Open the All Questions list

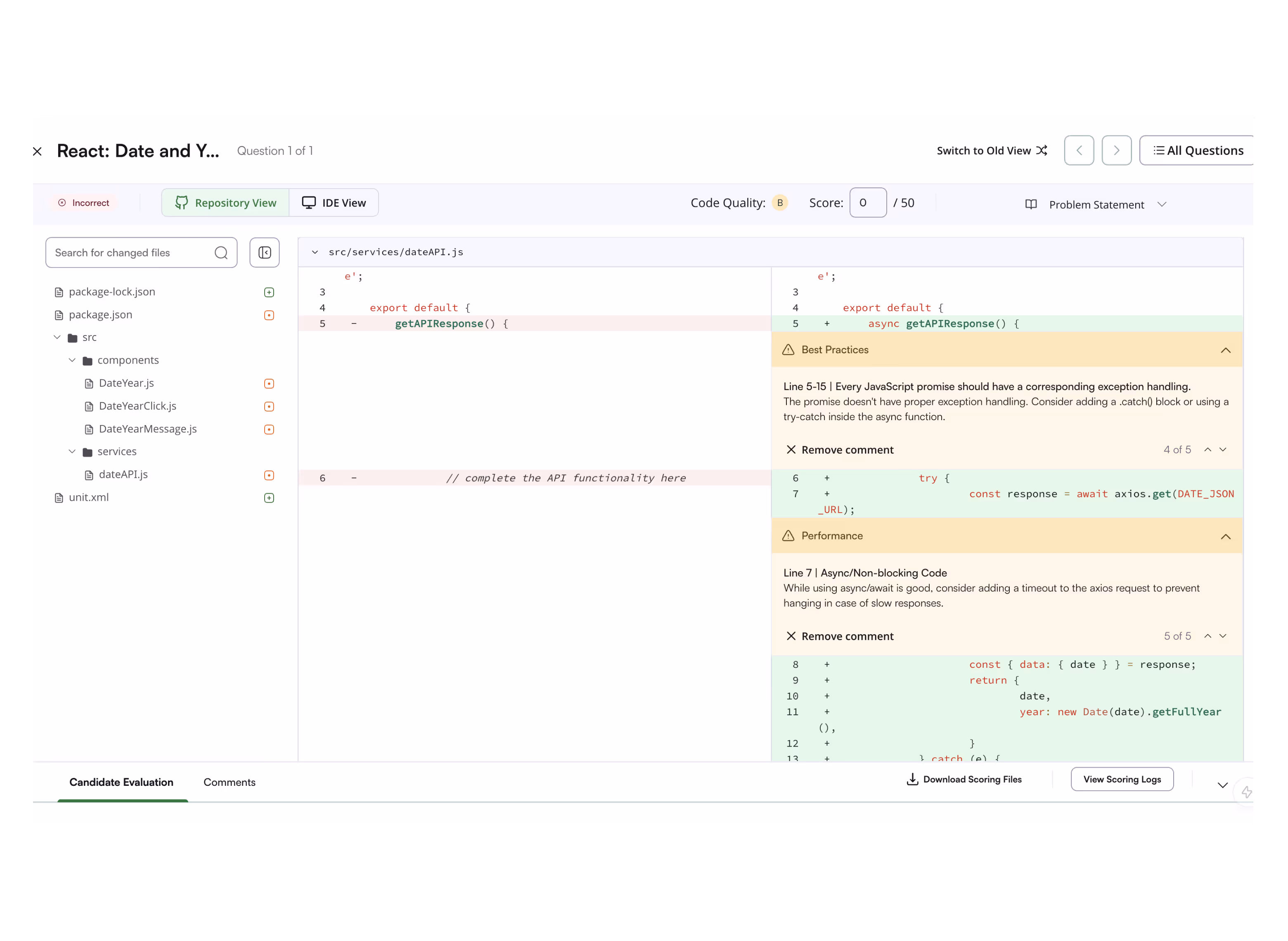1197,150
